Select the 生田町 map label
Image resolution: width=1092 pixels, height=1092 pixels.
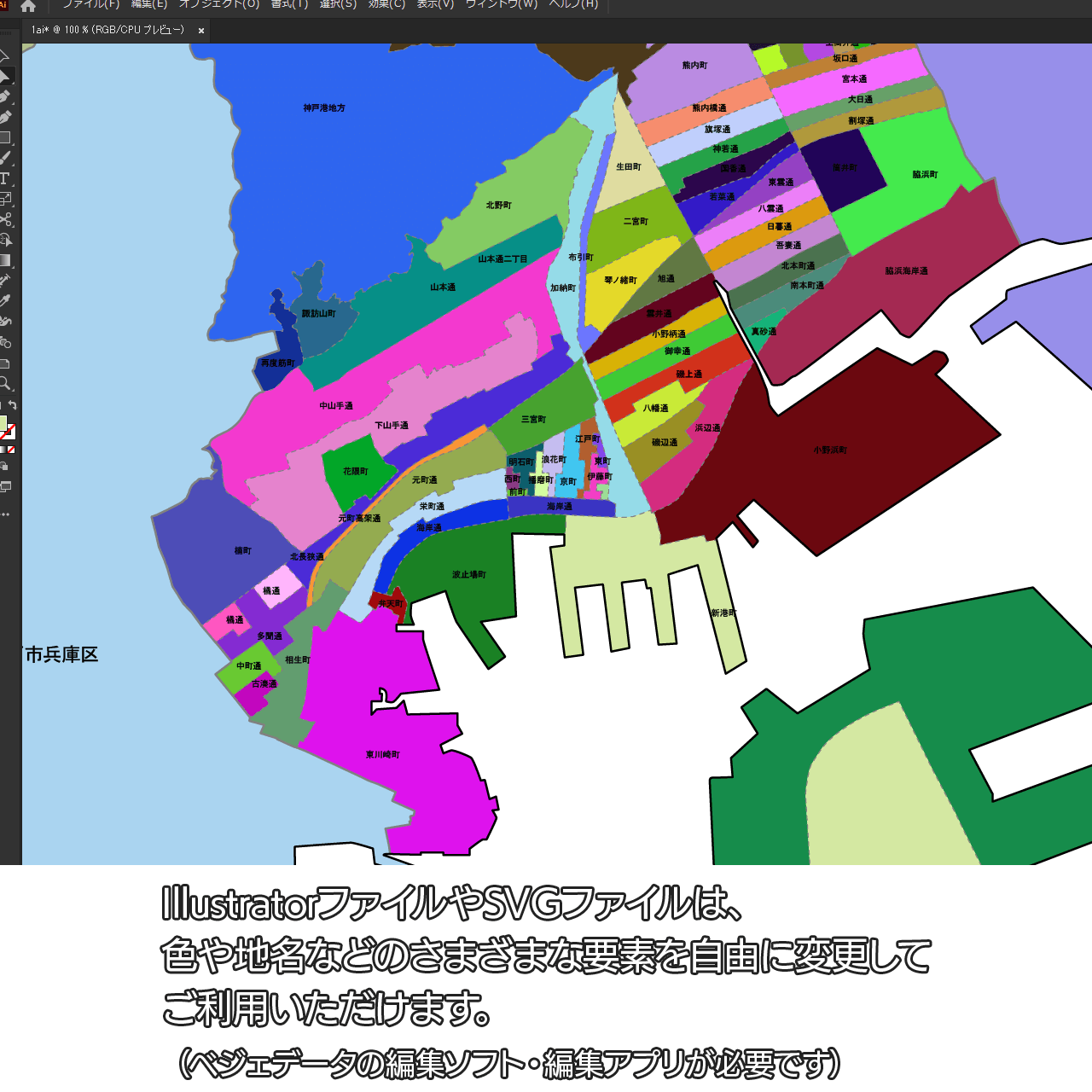pyautogui.click(x=629, y=167)
